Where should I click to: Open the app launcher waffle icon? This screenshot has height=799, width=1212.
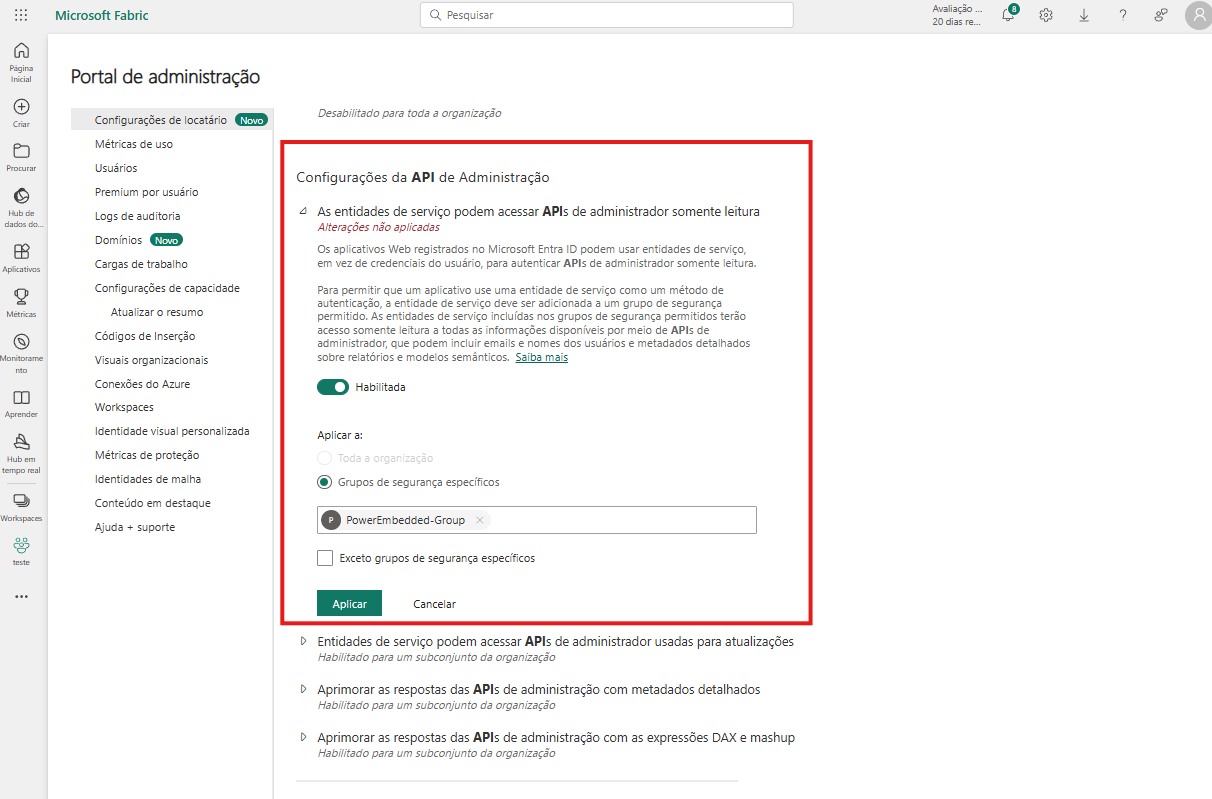21,15
